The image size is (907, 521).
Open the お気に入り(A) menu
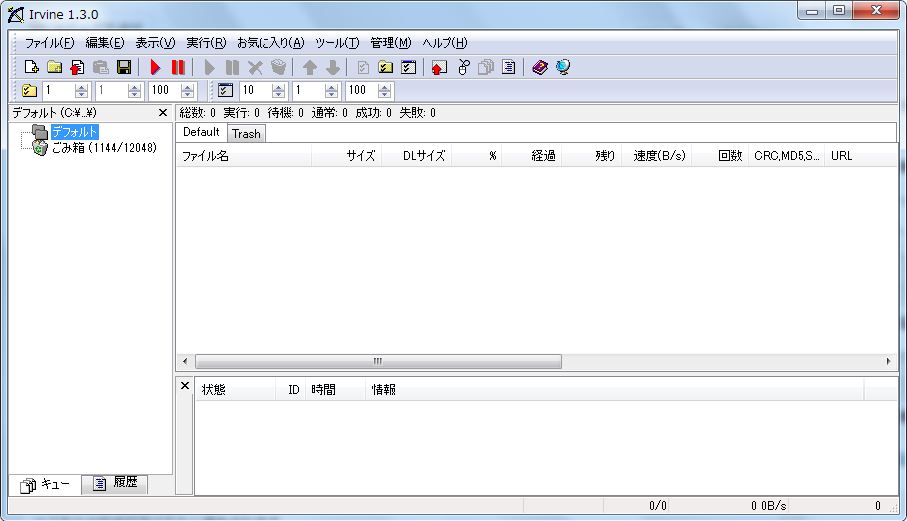(x=270, y=43)
